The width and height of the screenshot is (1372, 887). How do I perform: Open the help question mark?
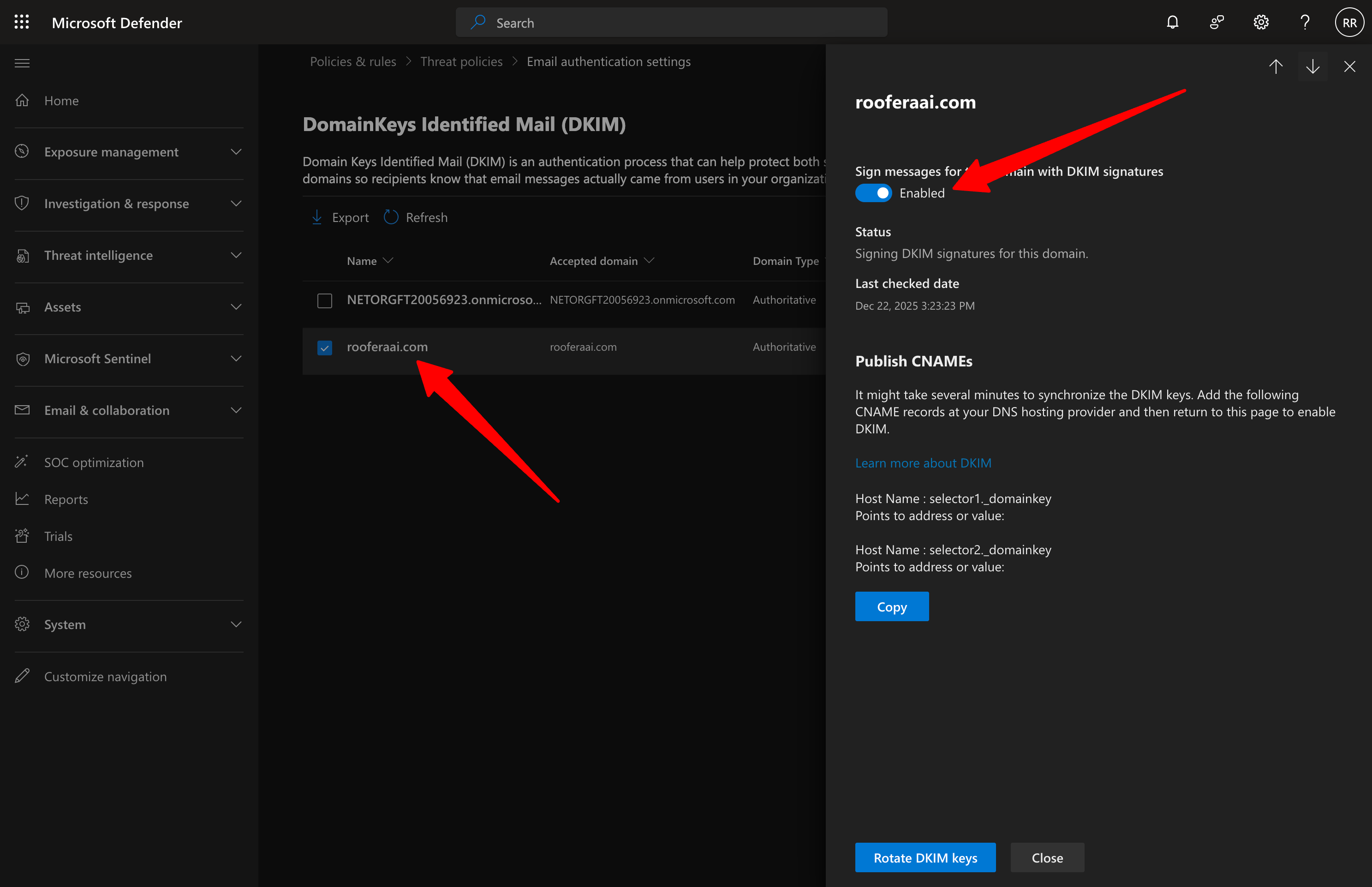click(1305, 22)
